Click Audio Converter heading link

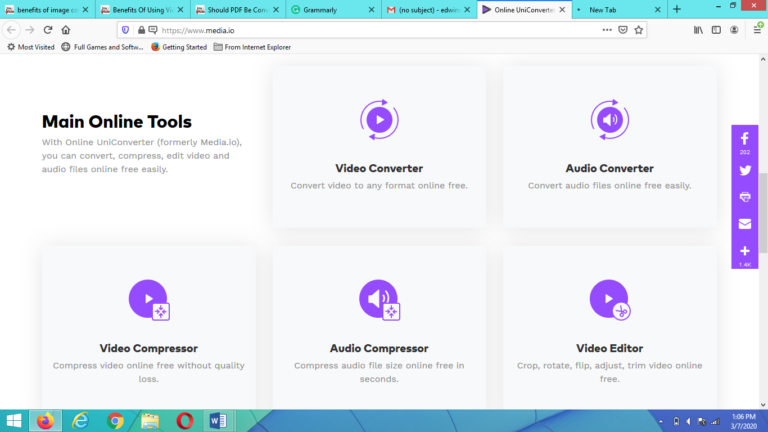(609, 168)
